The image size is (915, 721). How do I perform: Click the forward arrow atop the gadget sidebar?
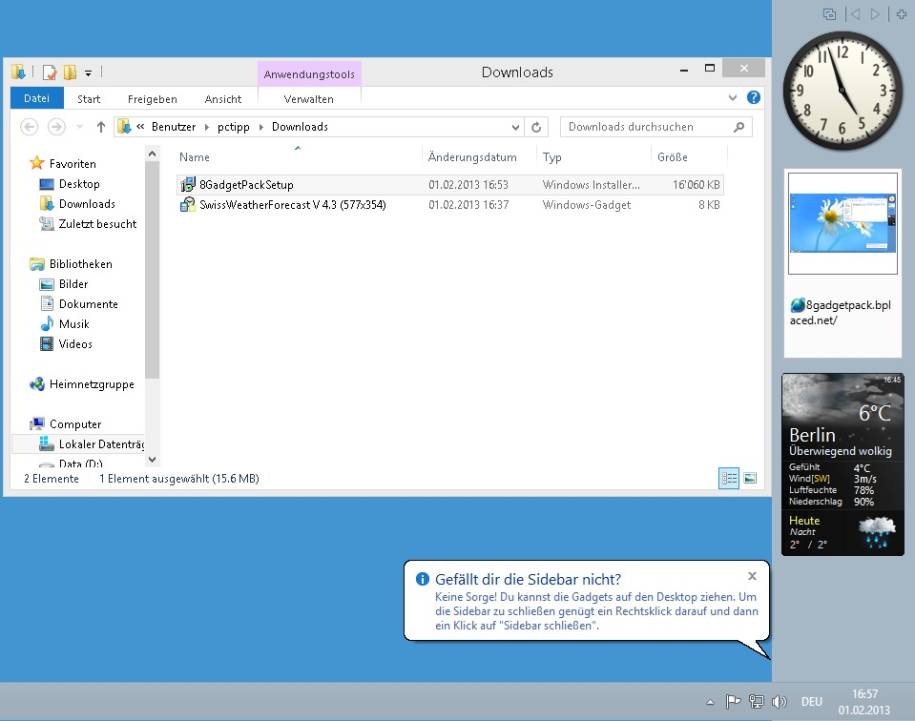[x=875, y=14]
